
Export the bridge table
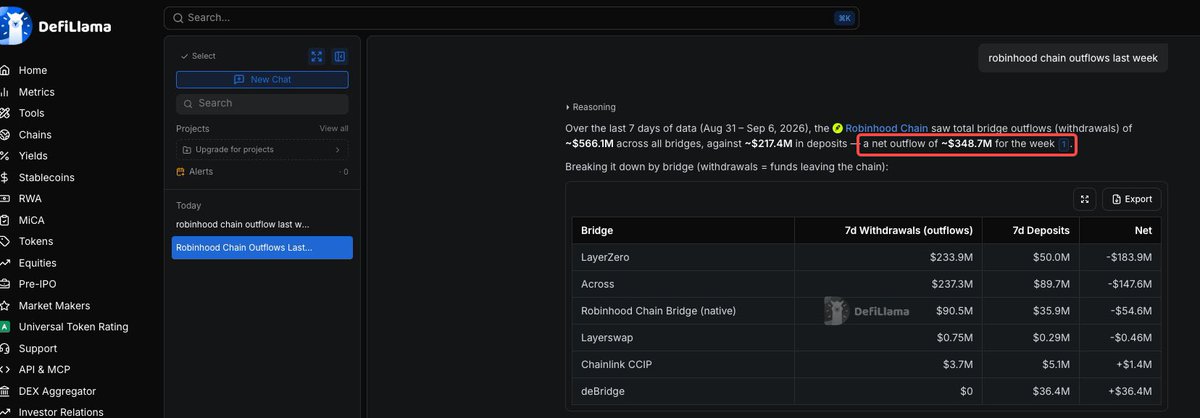[1132, 199]
